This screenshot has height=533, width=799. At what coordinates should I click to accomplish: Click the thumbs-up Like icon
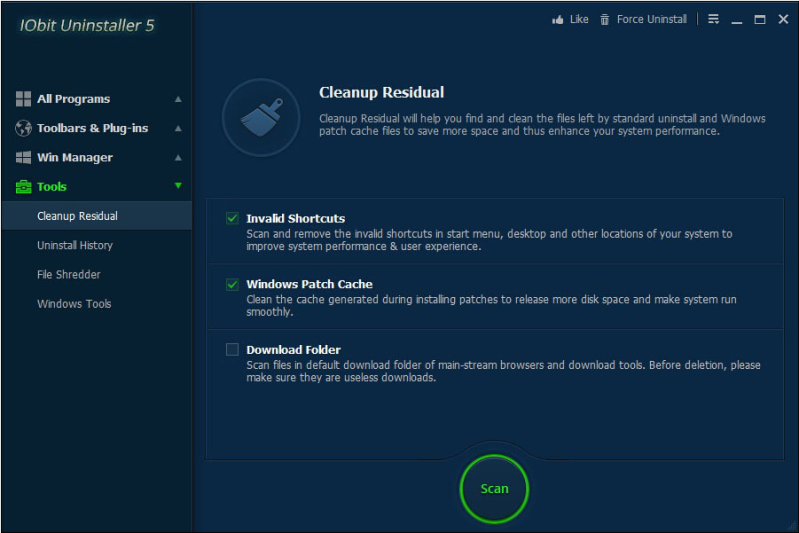557,20
